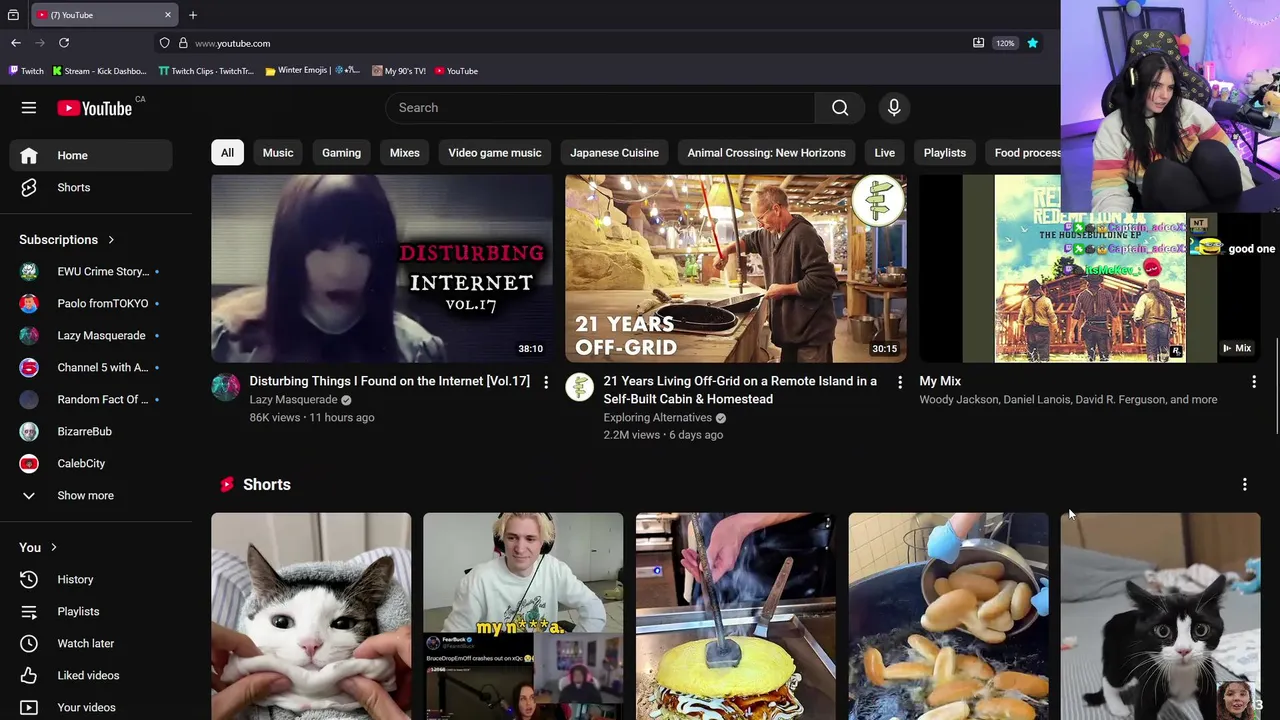Open Your videos
1280x720 pixels.
click(91, 707)
